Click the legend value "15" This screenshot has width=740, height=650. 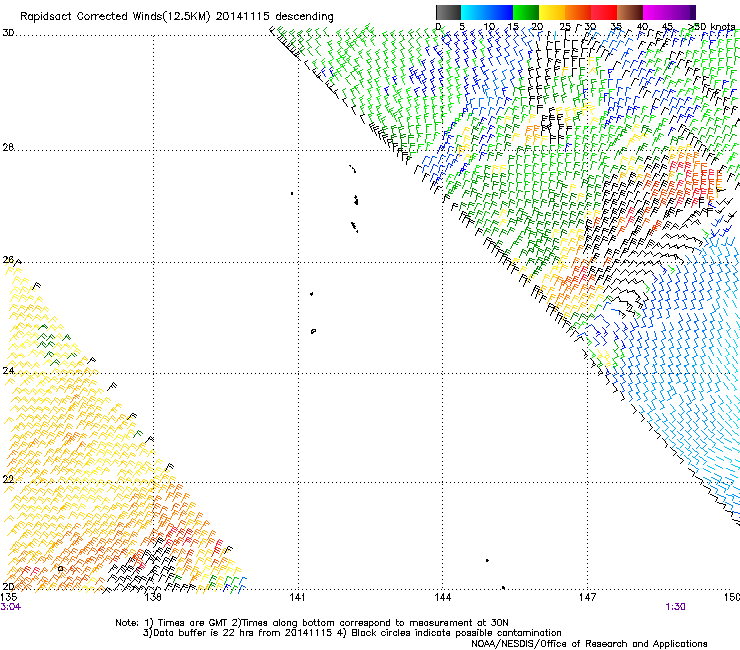513,26
